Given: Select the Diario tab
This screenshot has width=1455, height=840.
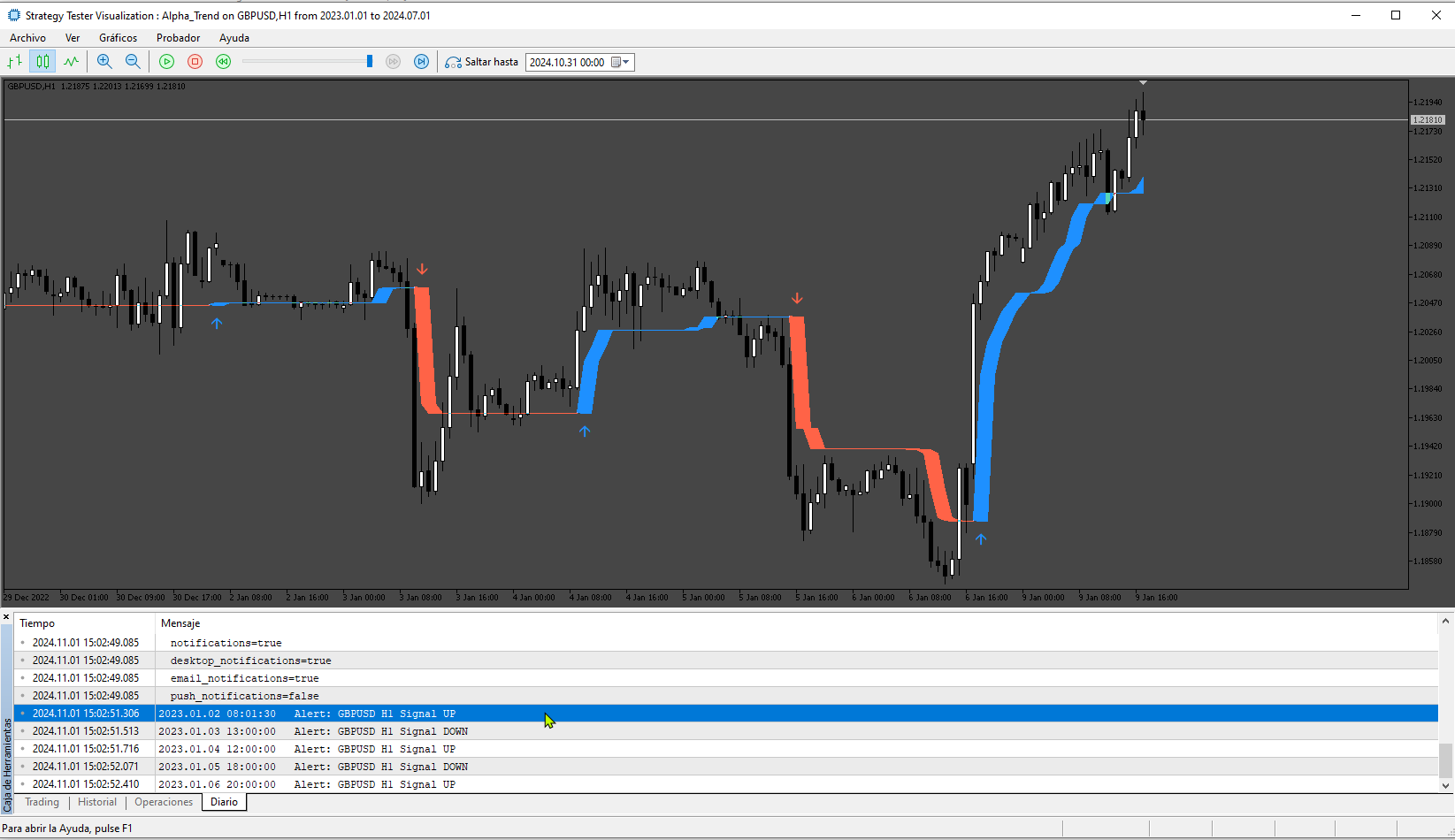Looking at the screenshot, I should tap(224, 802).
